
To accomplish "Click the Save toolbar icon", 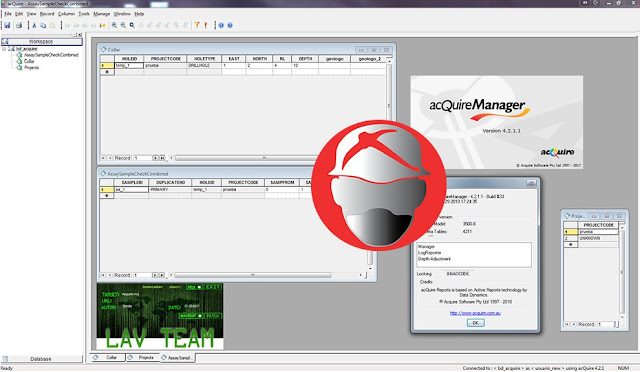I will 7,25.
